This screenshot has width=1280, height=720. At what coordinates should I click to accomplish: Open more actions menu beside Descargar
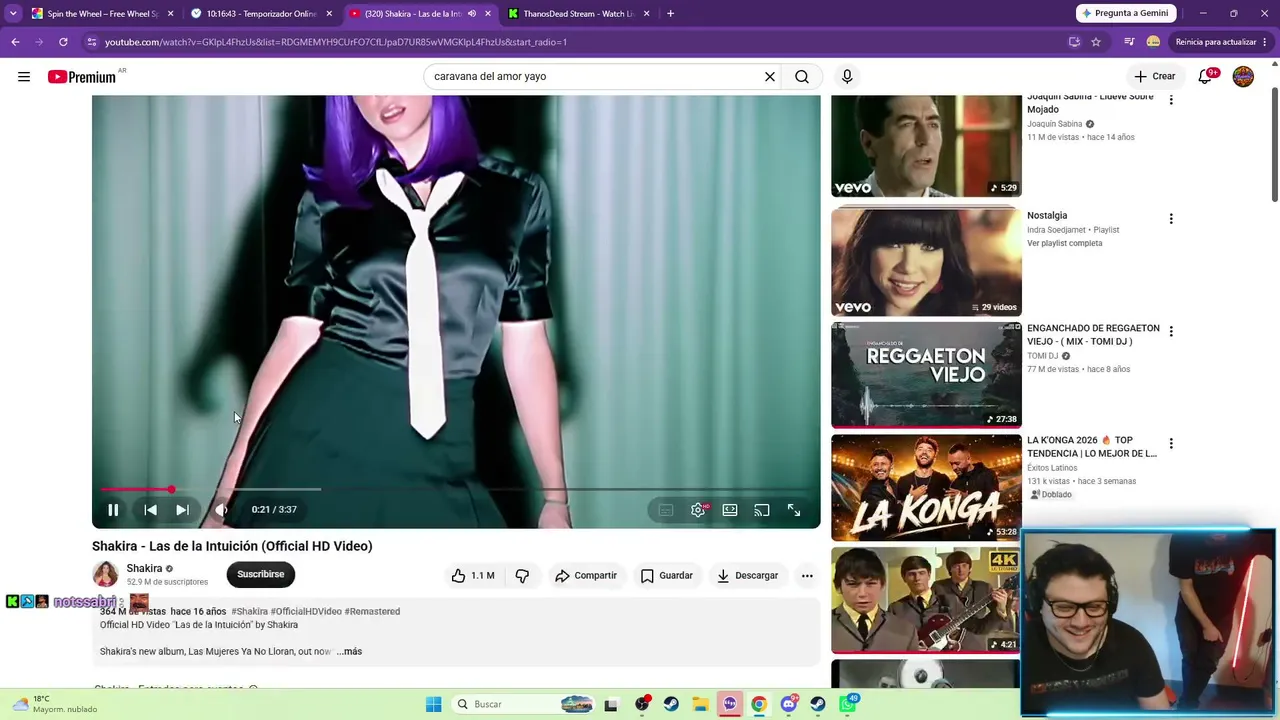[807, 575]
